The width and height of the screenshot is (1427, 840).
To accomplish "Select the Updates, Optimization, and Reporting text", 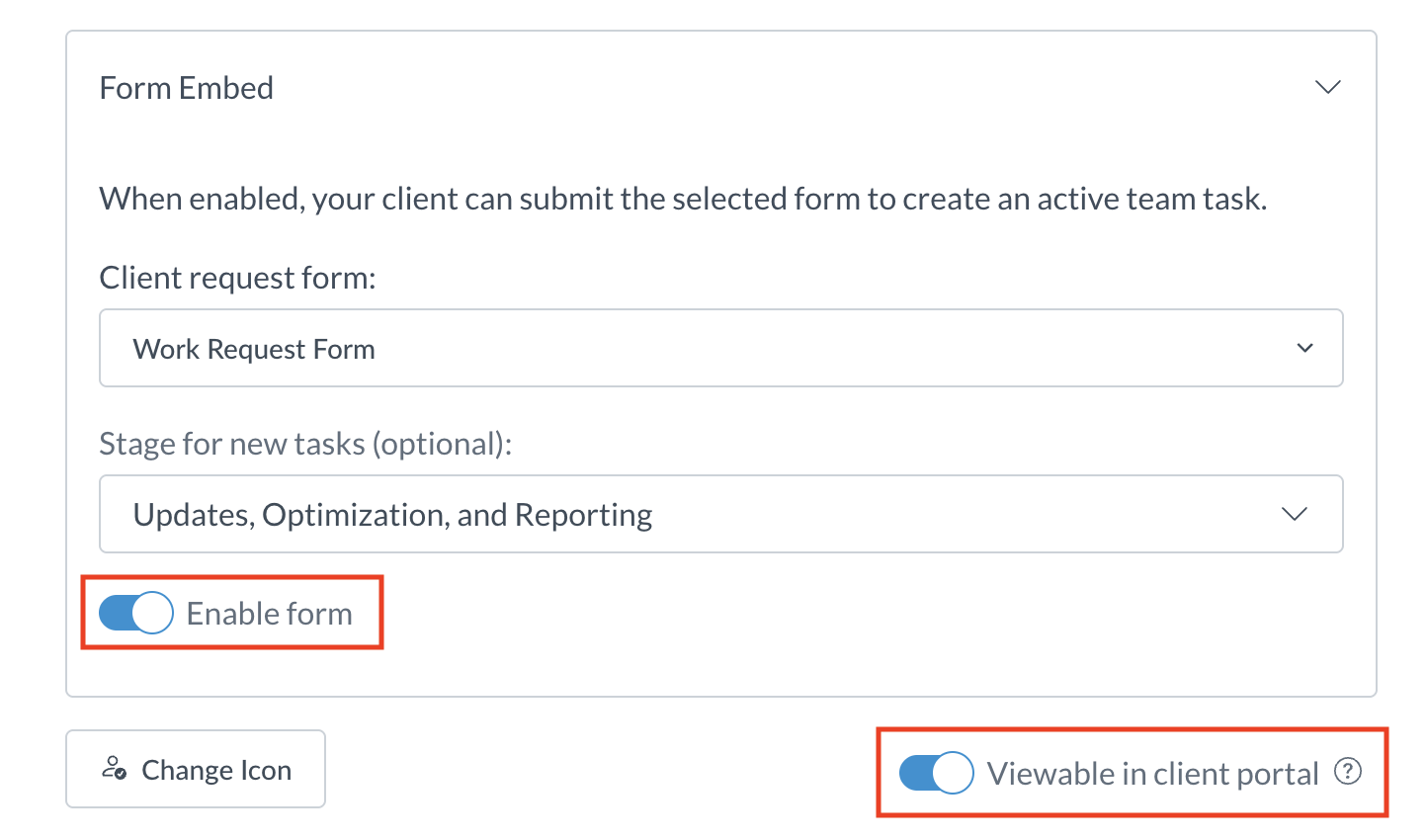I will coord(392,515).
